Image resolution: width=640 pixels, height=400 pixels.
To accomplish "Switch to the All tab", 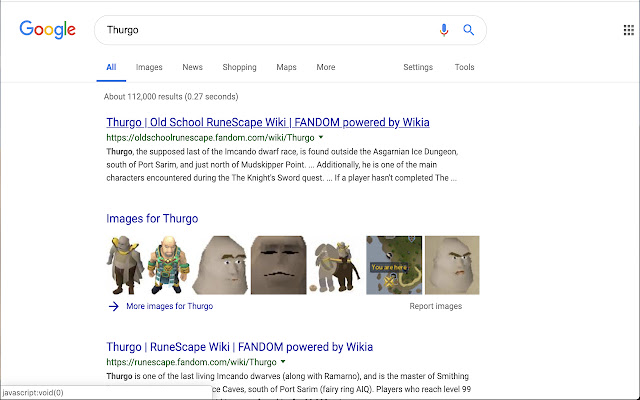I will pos(111,67).
